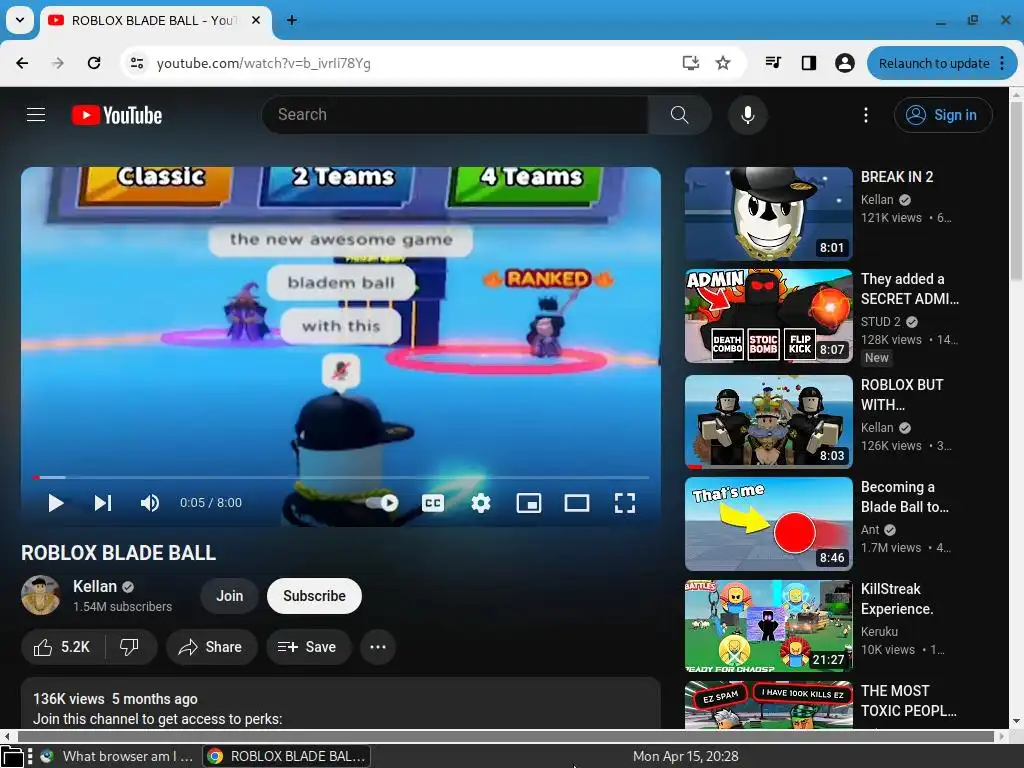1024x768 pixels.
Task: Open KillStreak Experience video thumbnail
Action: coord(769,626)
